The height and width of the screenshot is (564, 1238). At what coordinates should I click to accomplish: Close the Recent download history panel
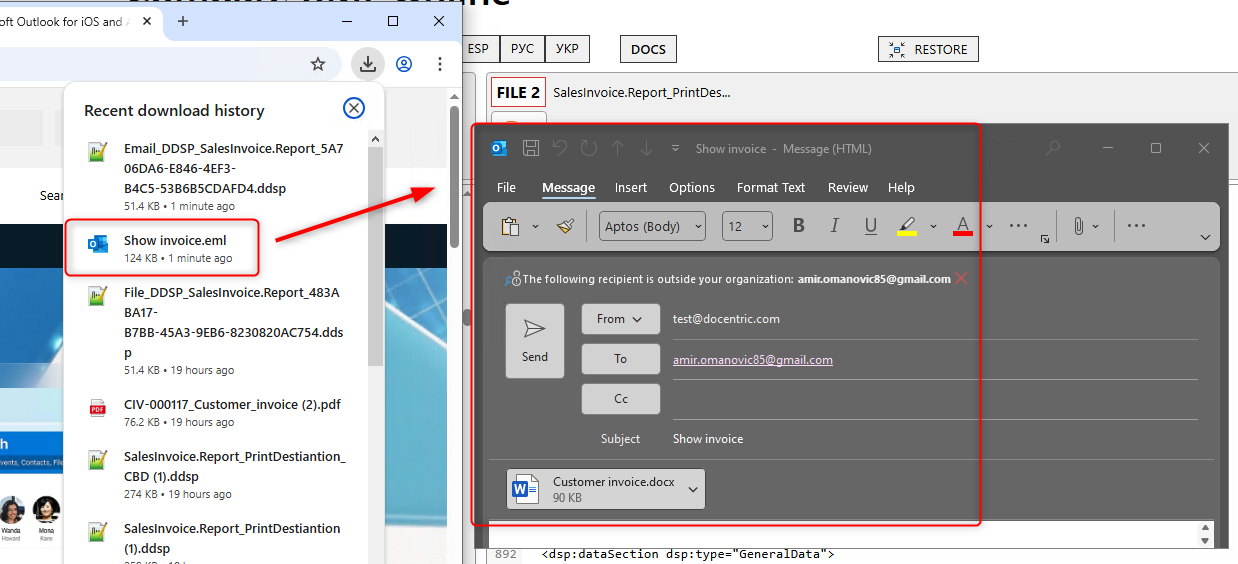[x=354, y=109]
